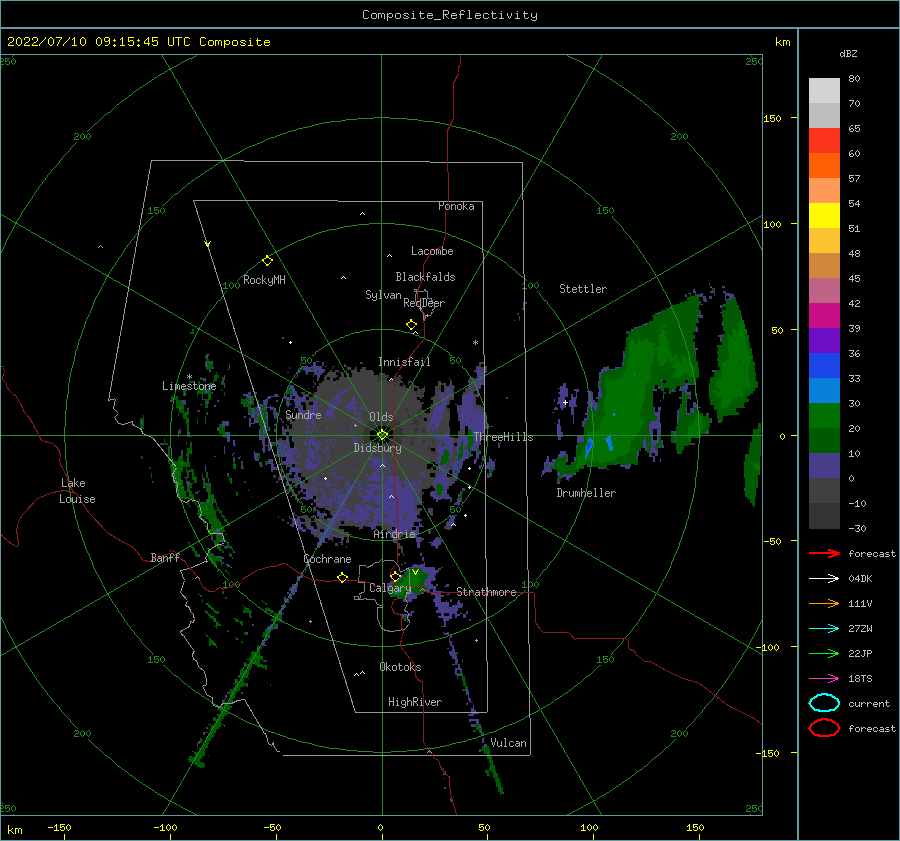Click the -150 value on bottom axis
This screenshot has height=841, width=900.
coord(59,827)
